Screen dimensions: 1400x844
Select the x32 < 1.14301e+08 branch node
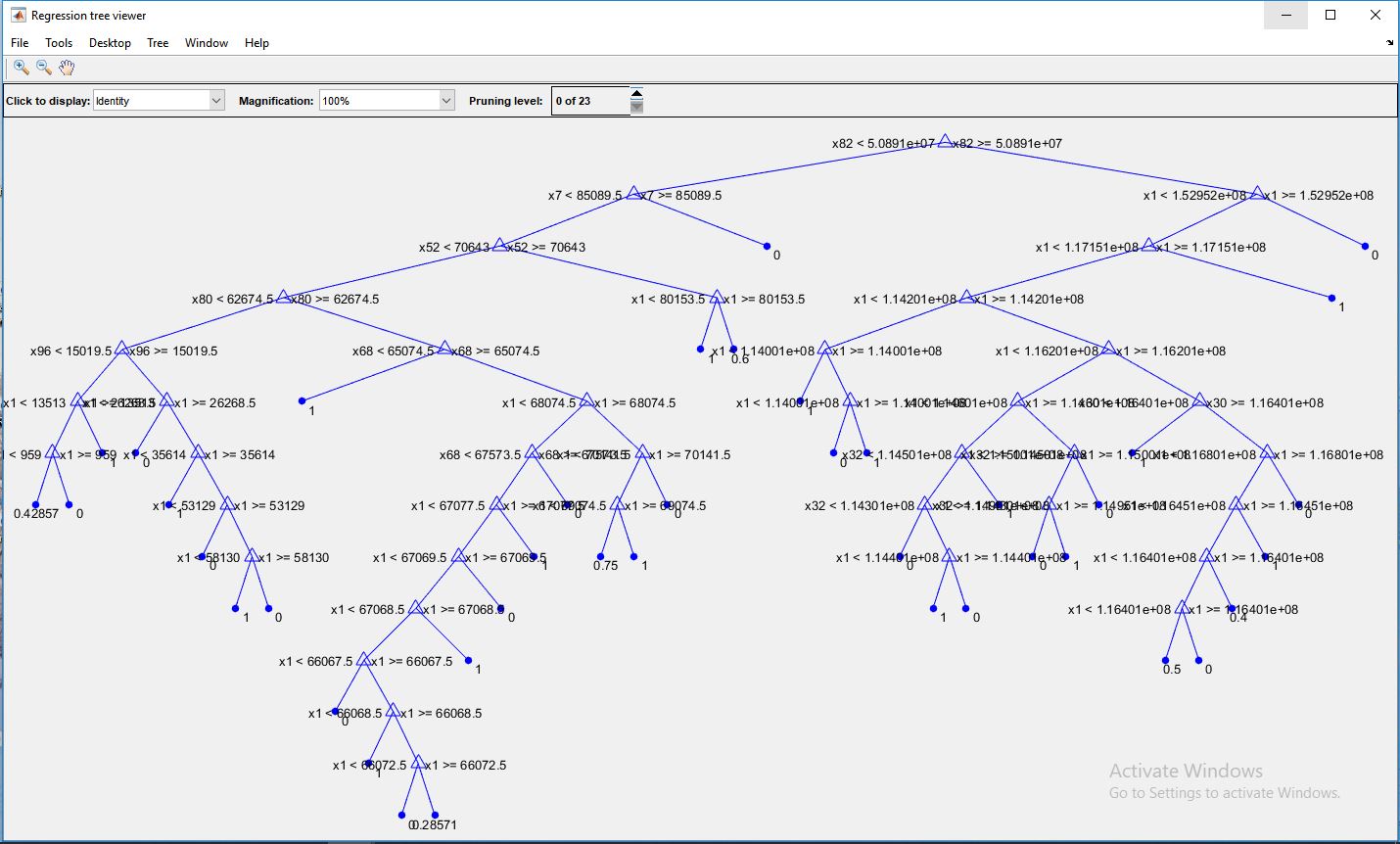[x=924, y=504]
